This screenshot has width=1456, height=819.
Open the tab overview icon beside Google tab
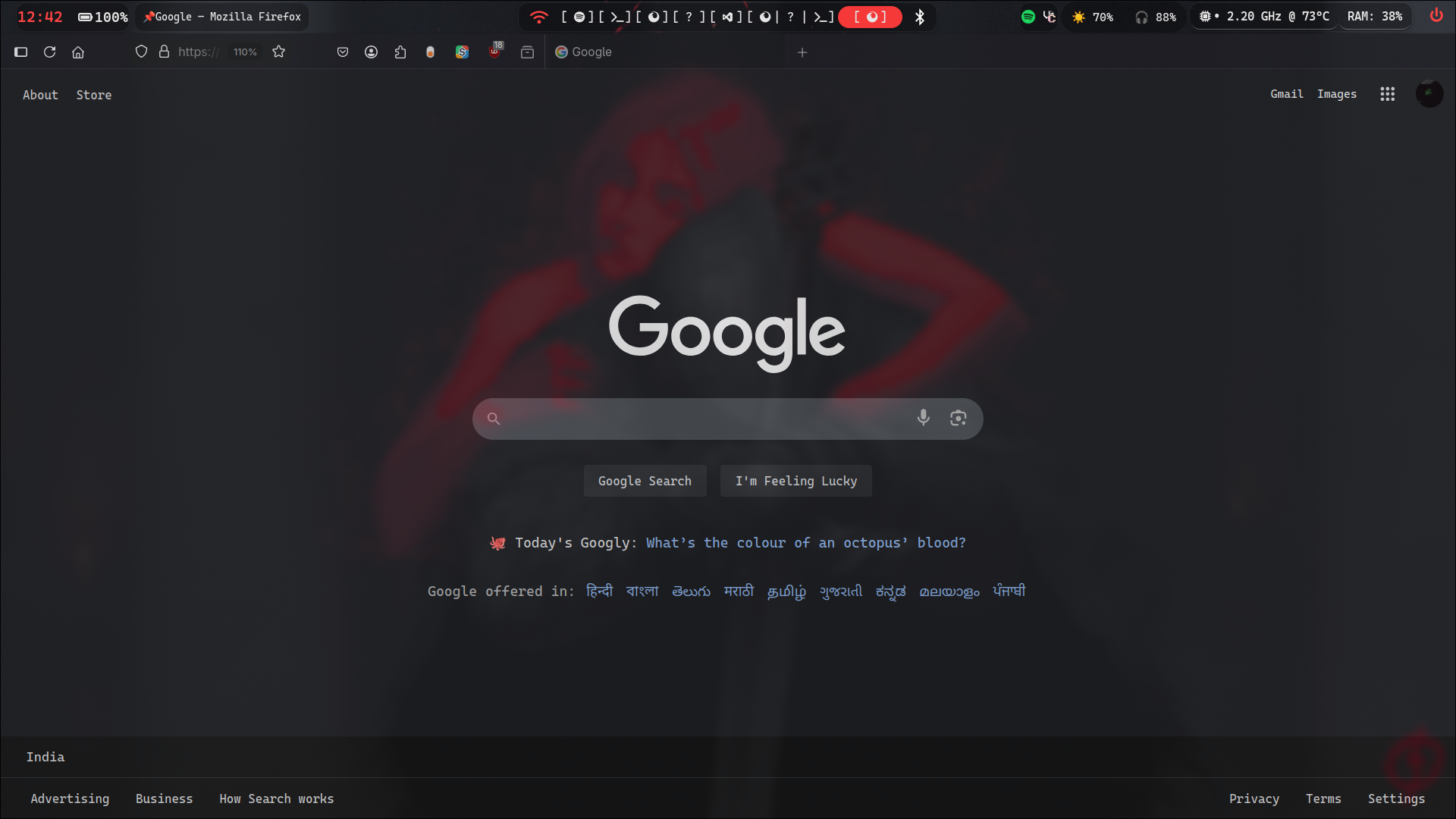point(528,52)
